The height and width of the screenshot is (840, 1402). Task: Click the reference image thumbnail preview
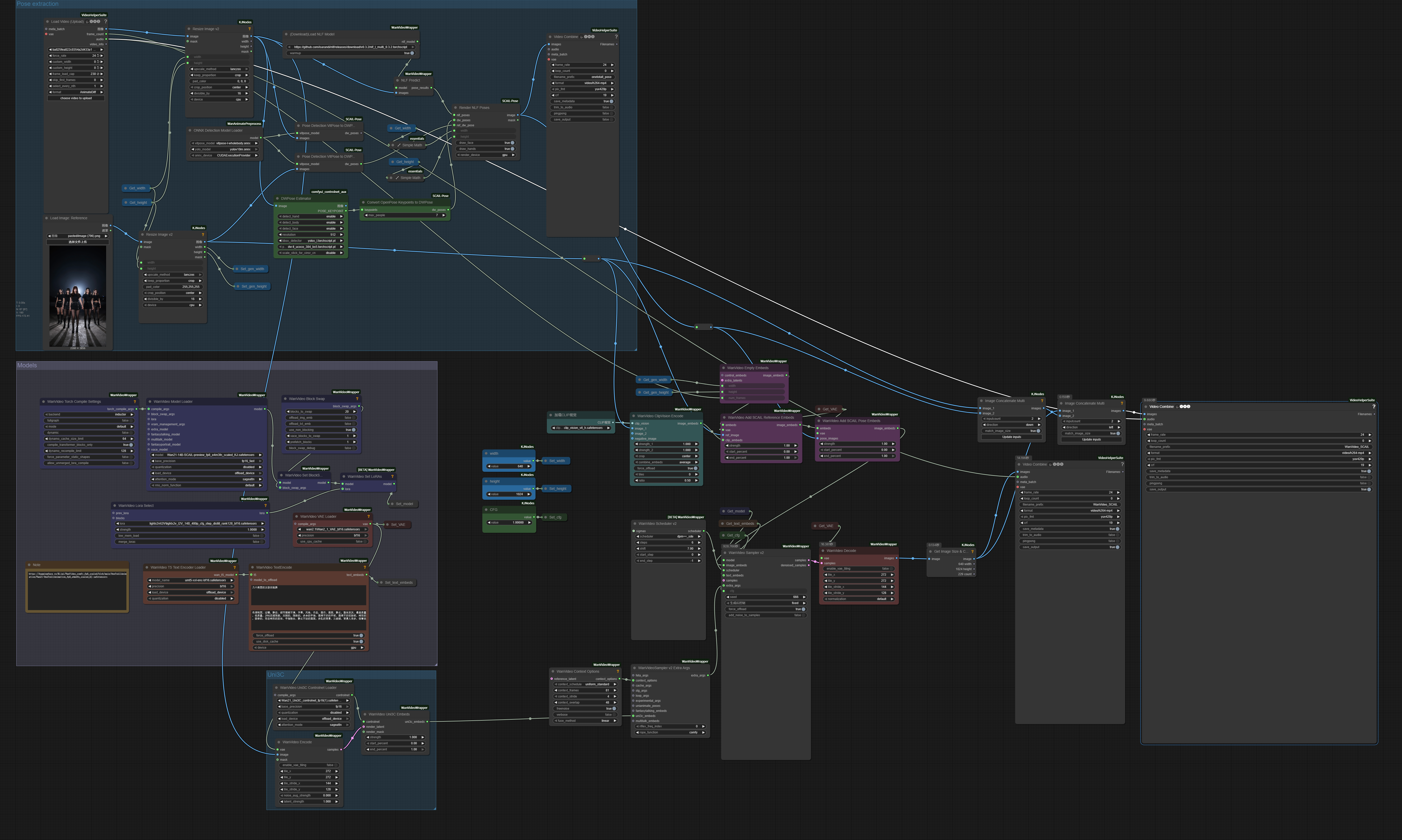click(x=78, y=295)
